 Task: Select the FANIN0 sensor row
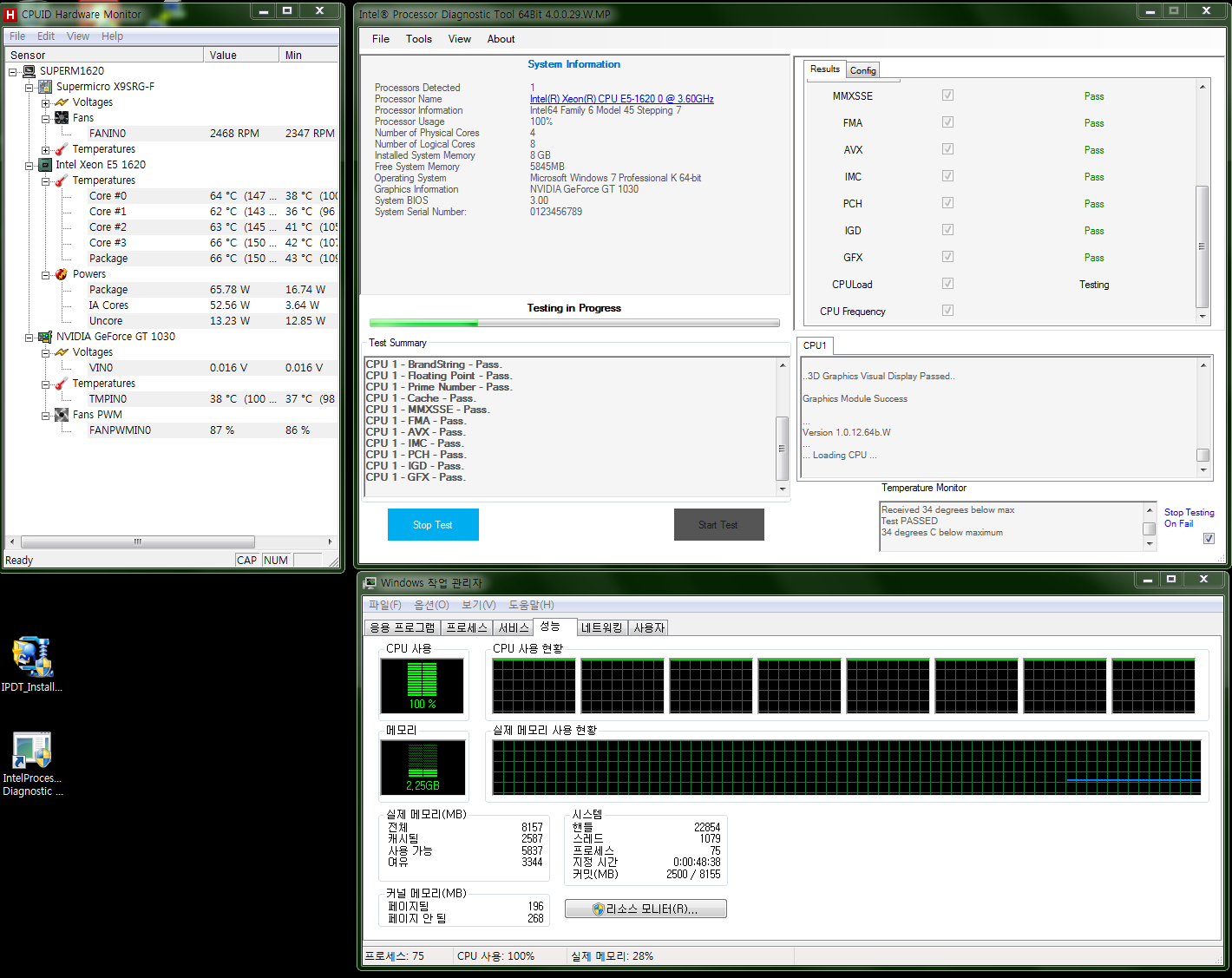click(213, 134)
